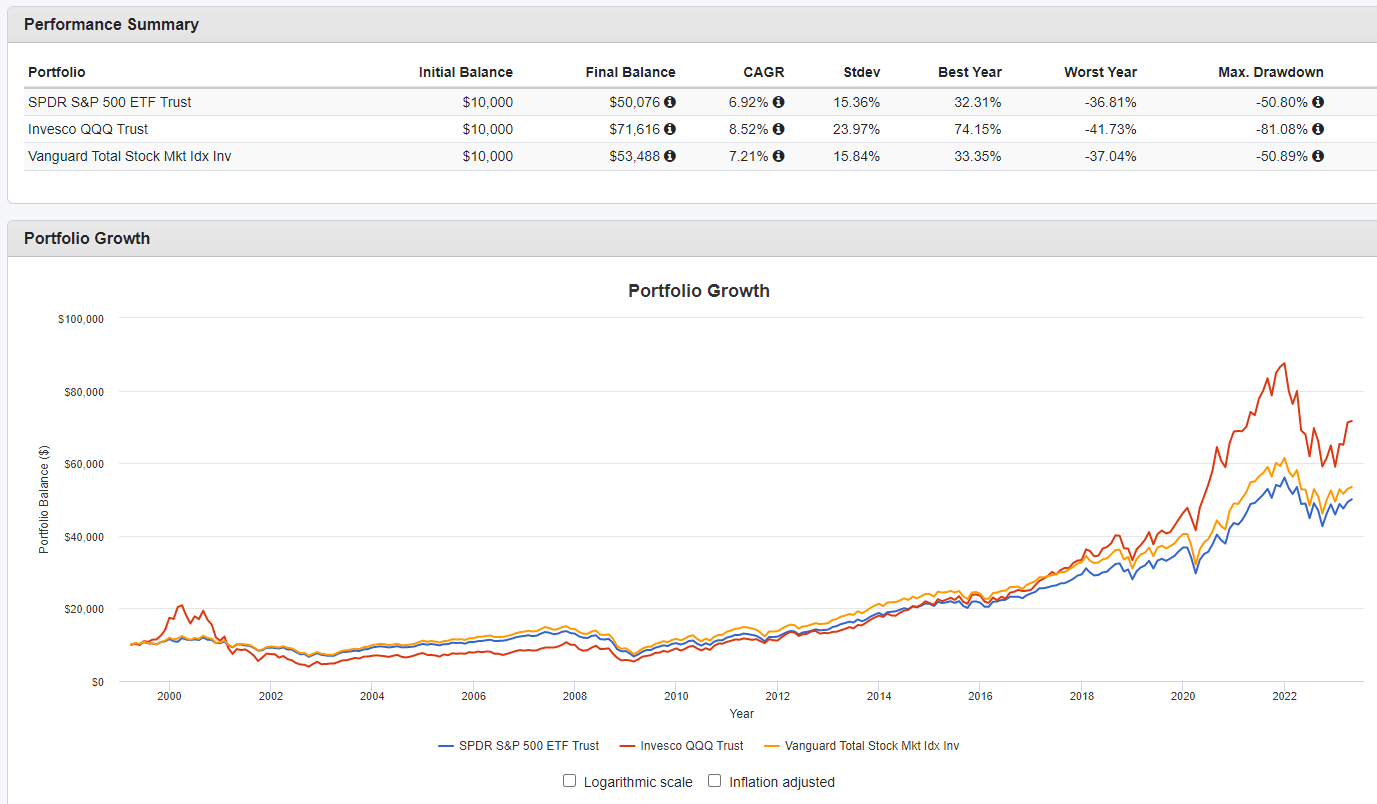The width and height of the screenshot is (1377, 804).
Task: Toggle SPDR S&P 500 ETF Trust legend series
Action: coord(519,746)
